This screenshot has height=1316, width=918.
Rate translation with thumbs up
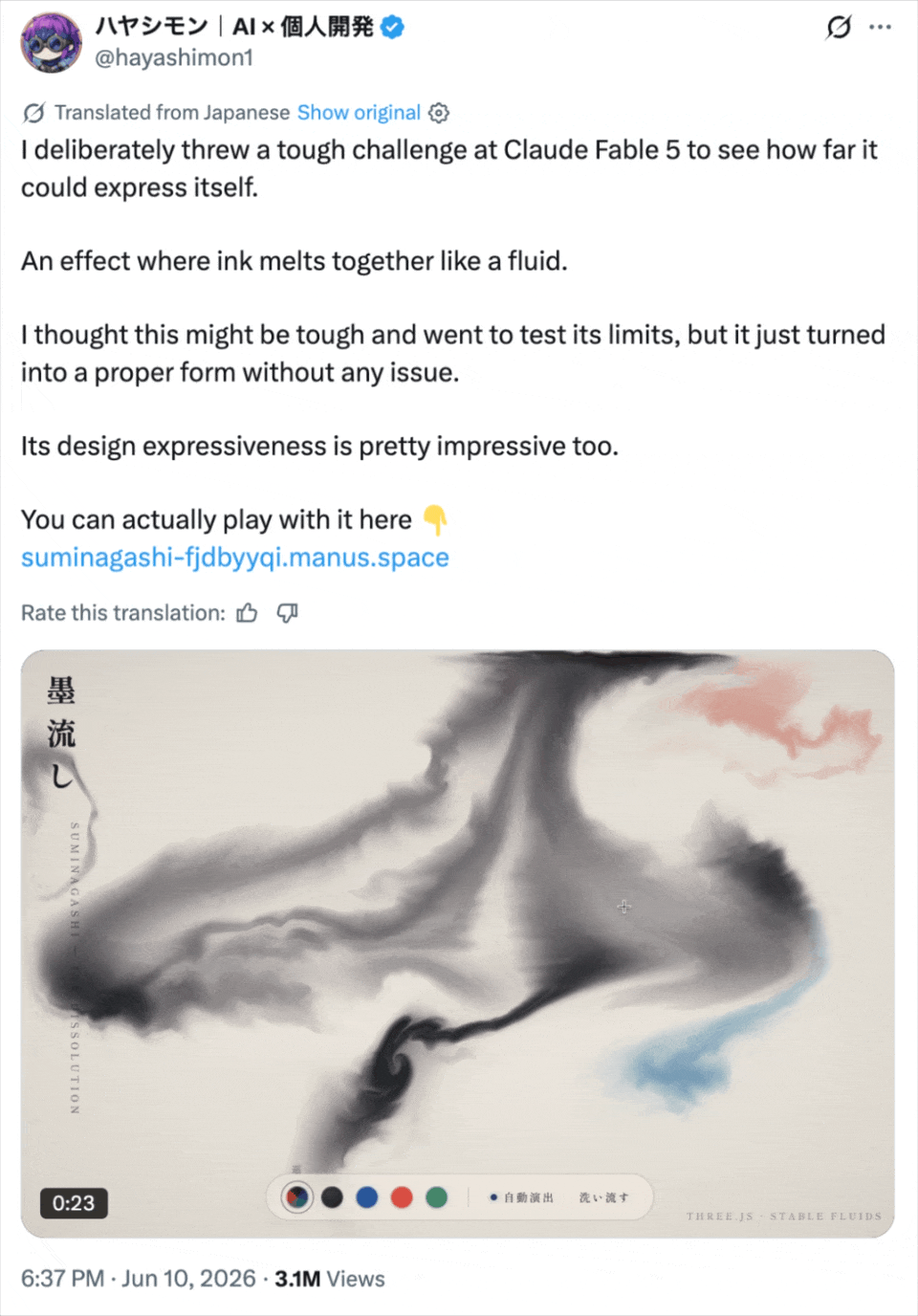coord(247,613)
